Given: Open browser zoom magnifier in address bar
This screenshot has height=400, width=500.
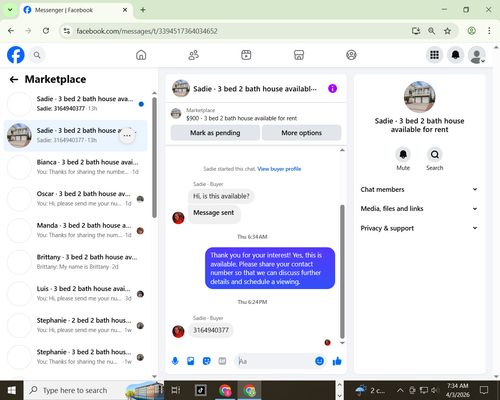Looking at the screenshot, I should [431, 31].
